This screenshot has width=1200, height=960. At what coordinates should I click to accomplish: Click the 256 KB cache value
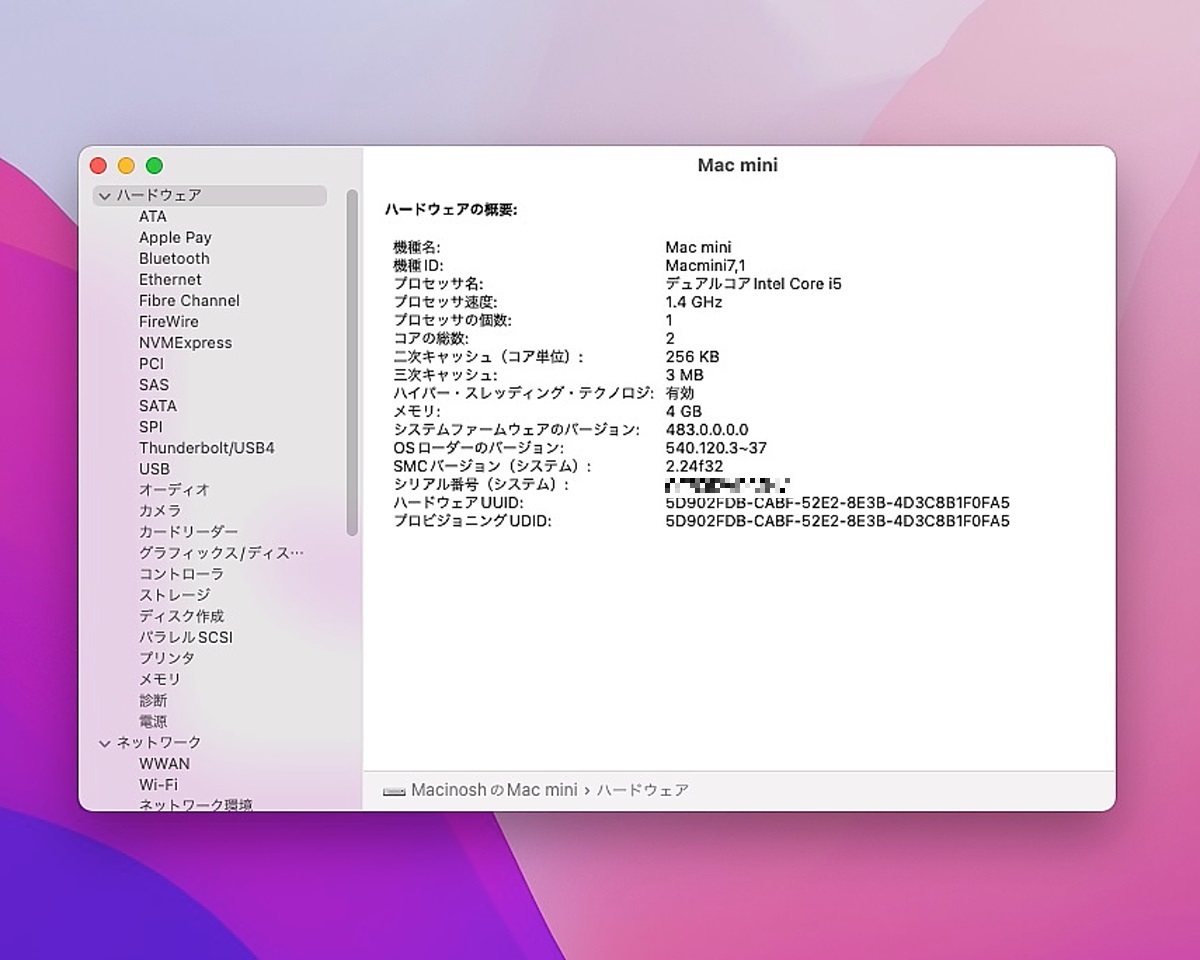692,357
